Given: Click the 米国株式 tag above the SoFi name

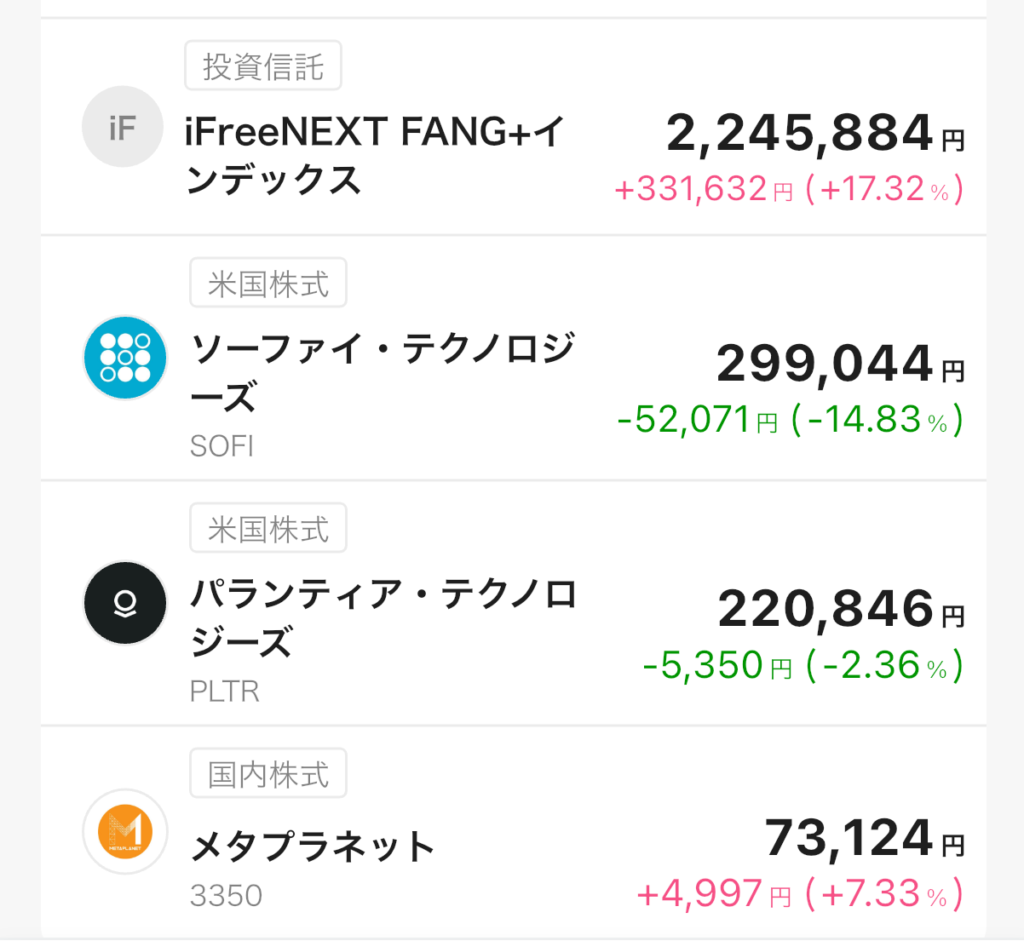Looking at the screenshot, I should (x=268, y=284).
